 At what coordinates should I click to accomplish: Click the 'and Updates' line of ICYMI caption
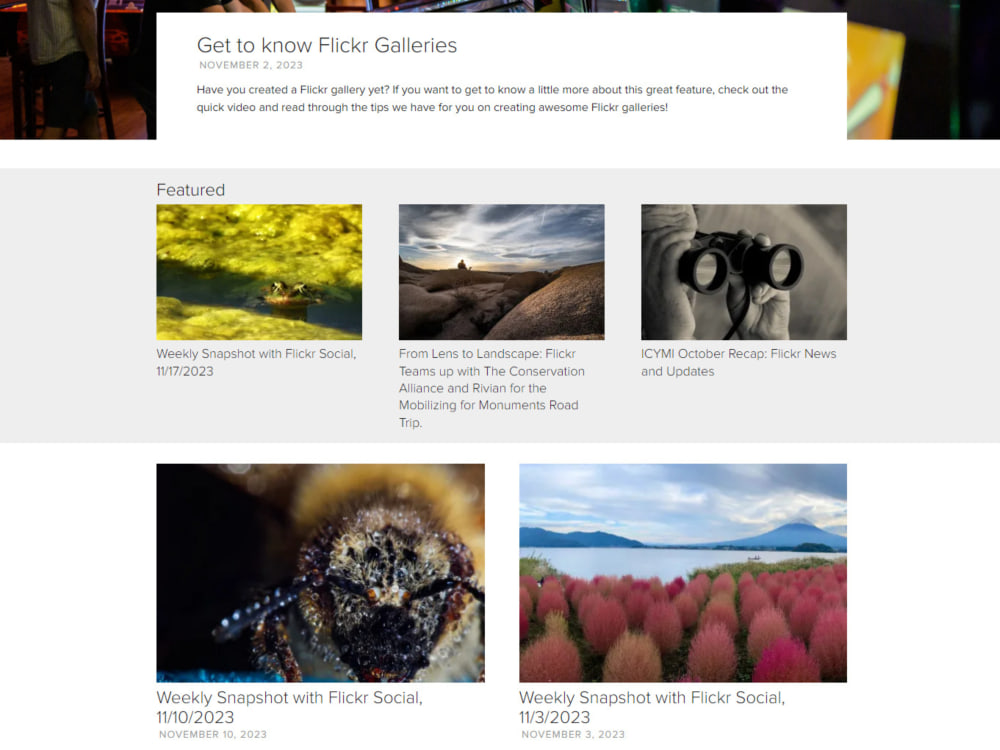677,371
